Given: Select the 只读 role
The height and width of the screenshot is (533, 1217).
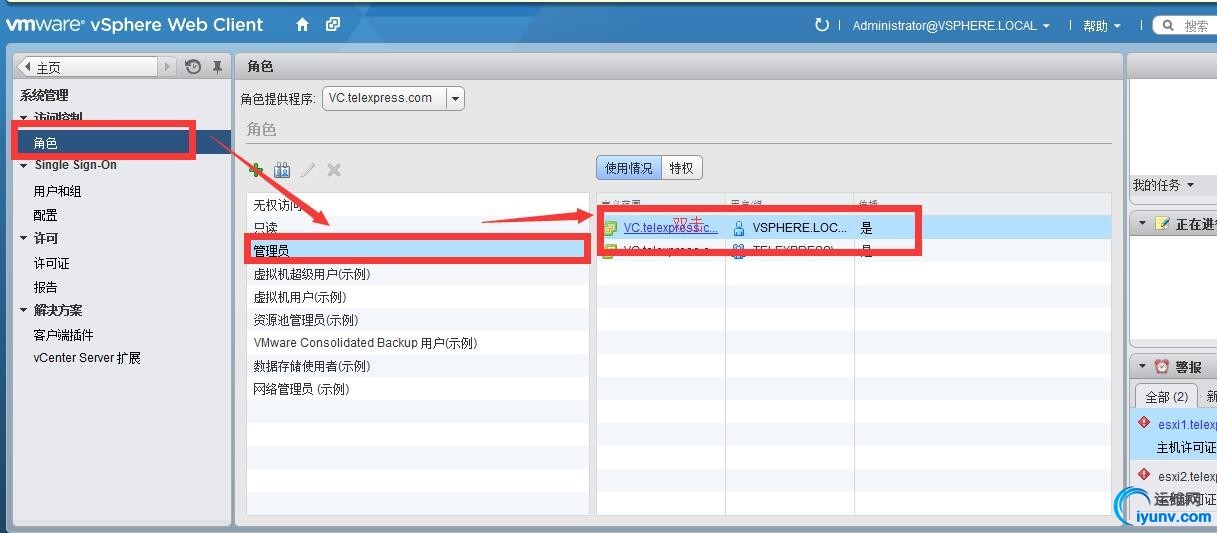Looking at the screenshot, I should pos(418,228).
